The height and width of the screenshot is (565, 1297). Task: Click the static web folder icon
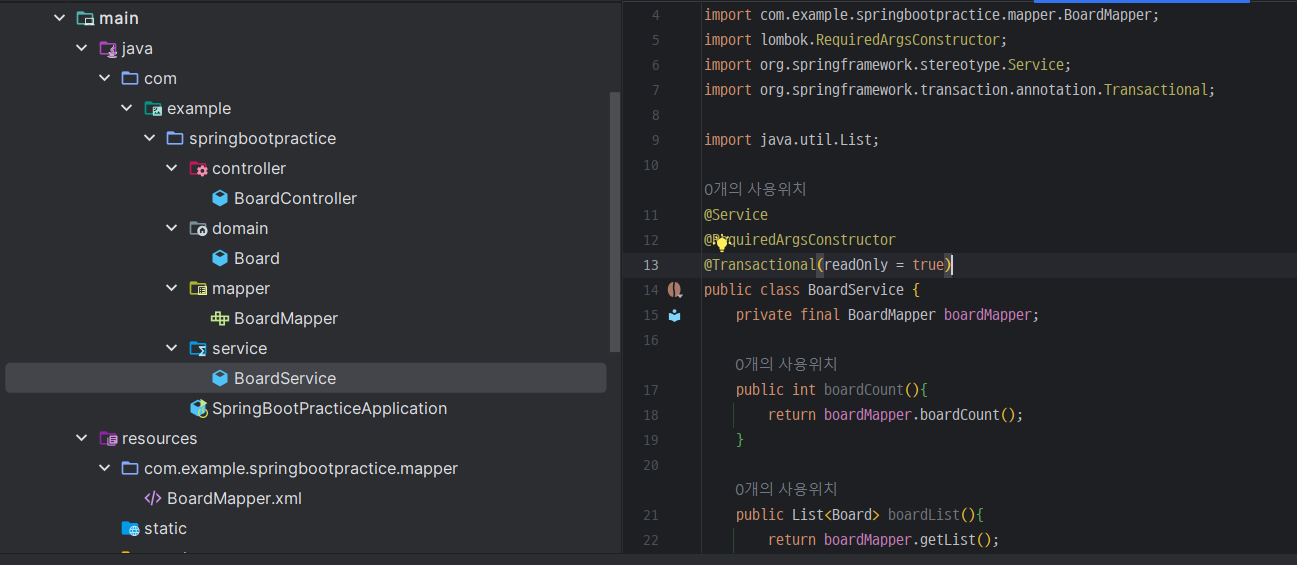tap(130, 528)
